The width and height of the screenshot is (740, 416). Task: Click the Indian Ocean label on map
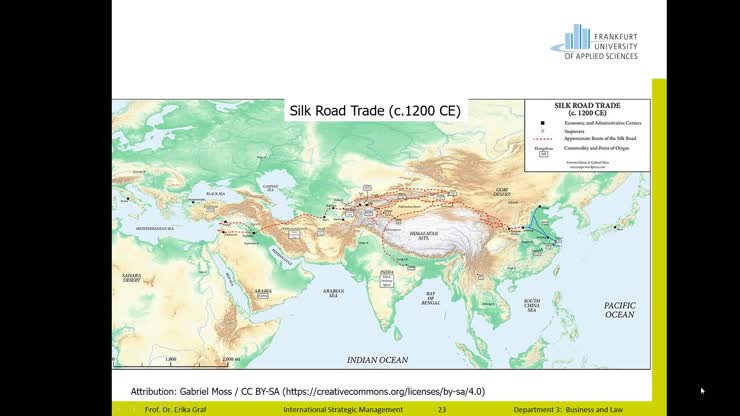[377, 359]
